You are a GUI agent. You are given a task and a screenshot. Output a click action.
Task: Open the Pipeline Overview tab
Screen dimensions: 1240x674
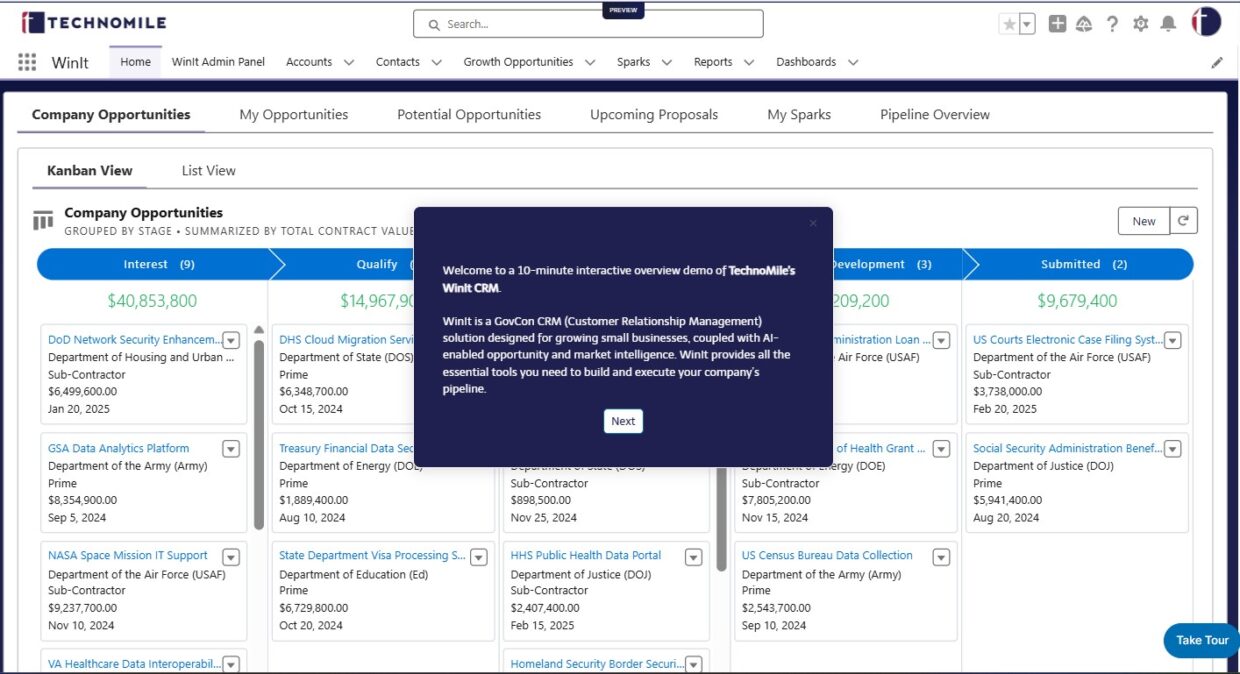click(935, 115)
